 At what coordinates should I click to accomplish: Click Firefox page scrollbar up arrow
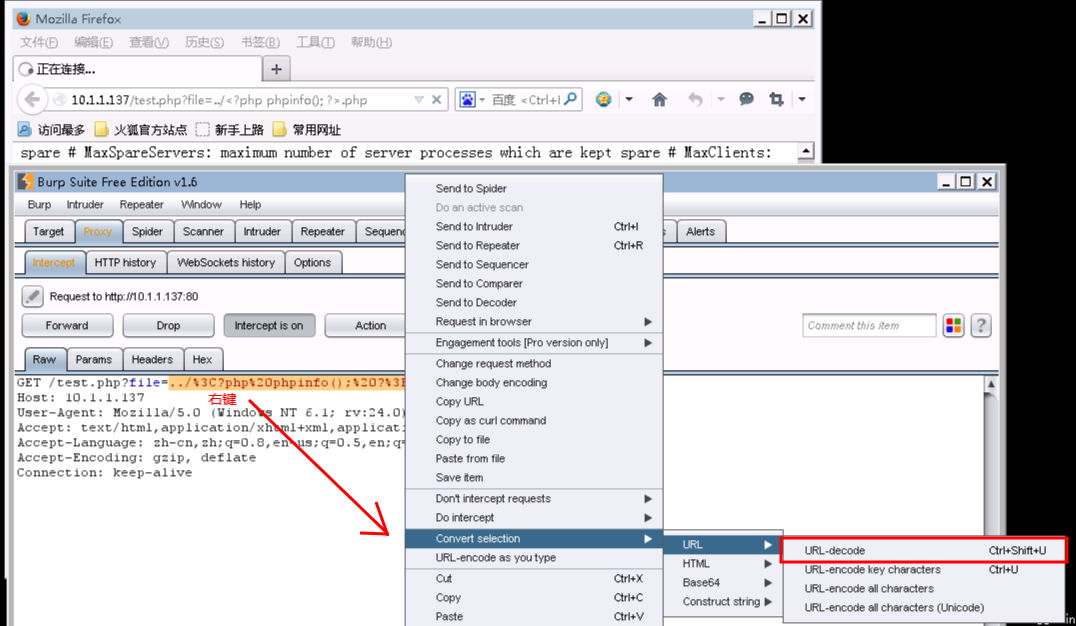[806, 151]
